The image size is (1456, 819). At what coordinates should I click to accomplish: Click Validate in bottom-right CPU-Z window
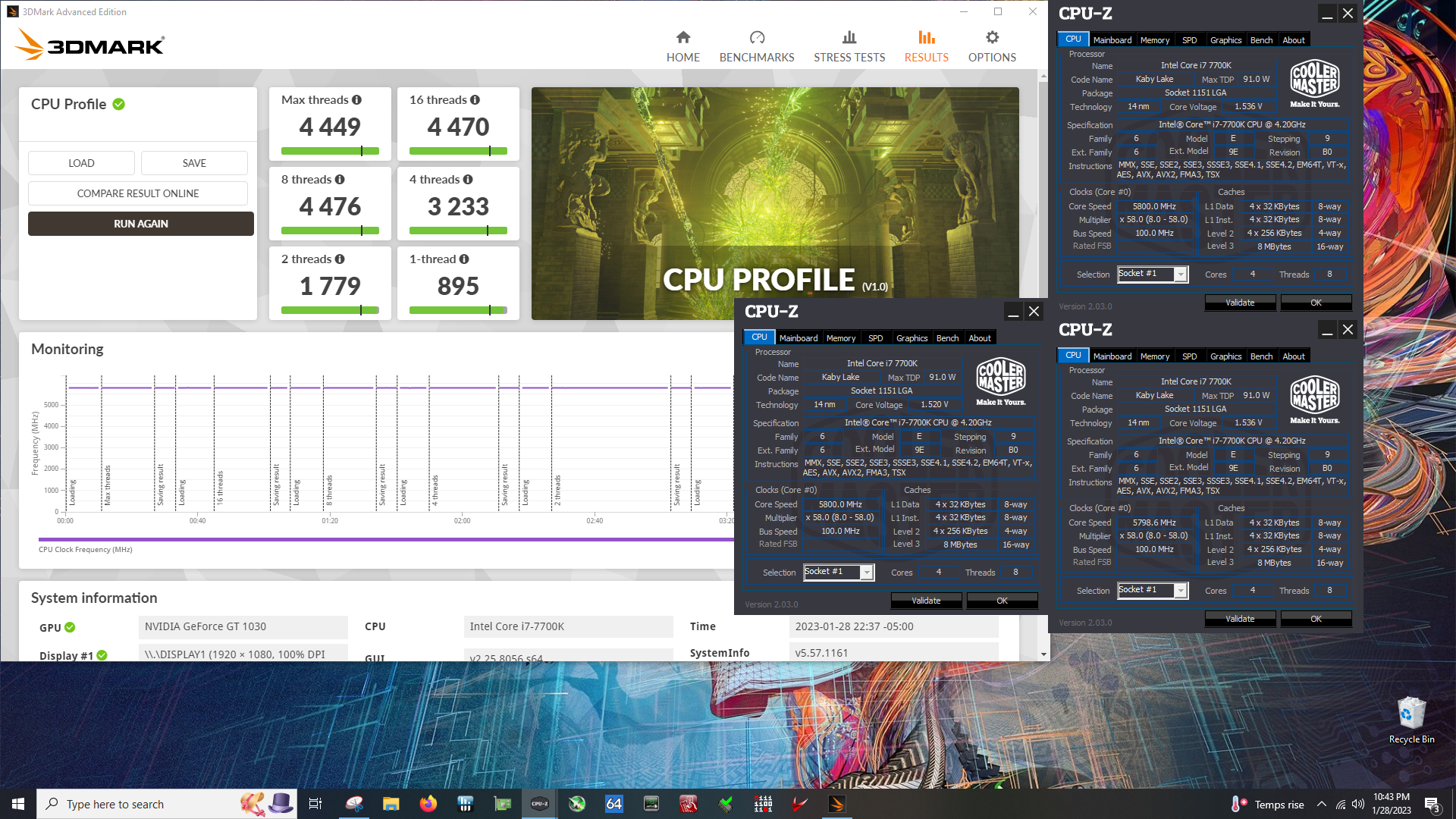coord(1240,619)
